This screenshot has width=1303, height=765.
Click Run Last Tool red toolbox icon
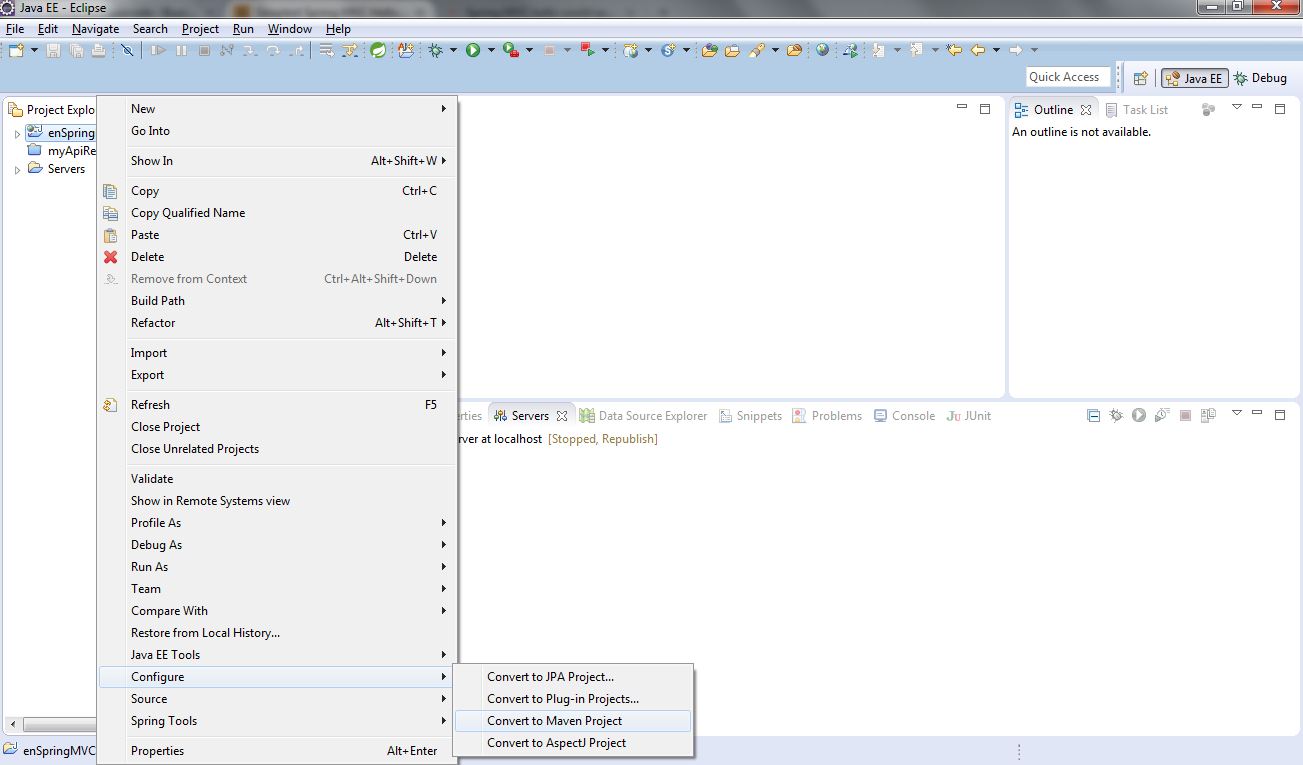coord(510,50)
